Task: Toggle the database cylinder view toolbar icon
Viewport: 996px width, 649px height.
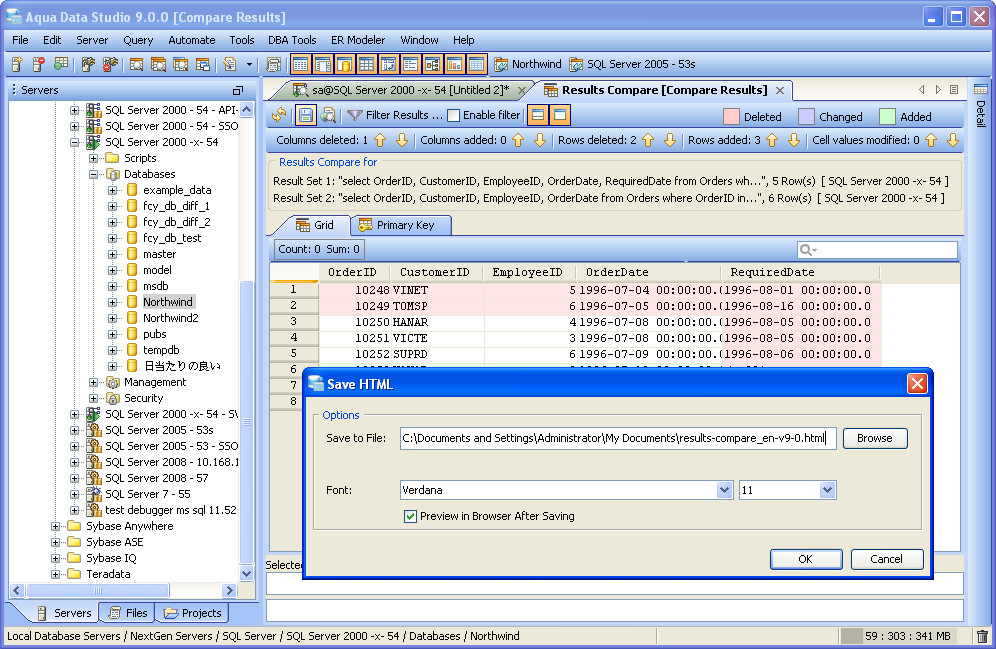Action: pos(344,64)
